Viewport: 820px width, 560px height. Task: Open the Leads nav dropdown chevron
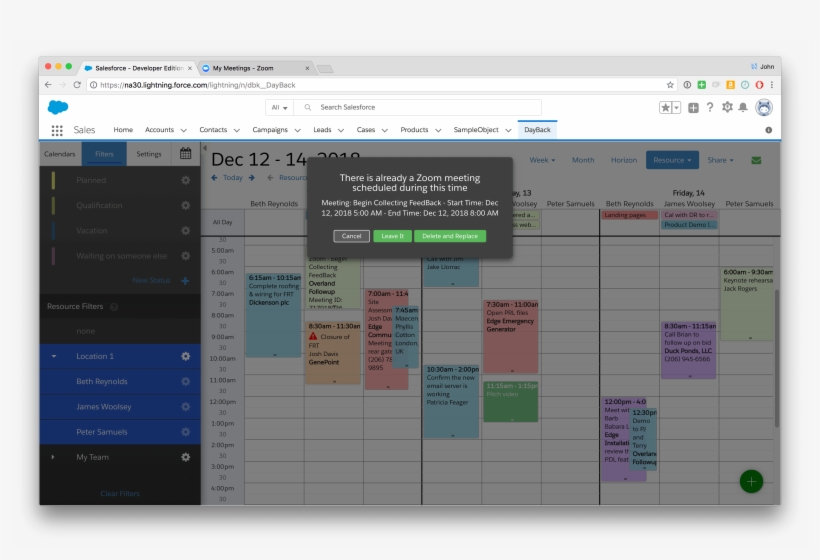click(340, 130)
